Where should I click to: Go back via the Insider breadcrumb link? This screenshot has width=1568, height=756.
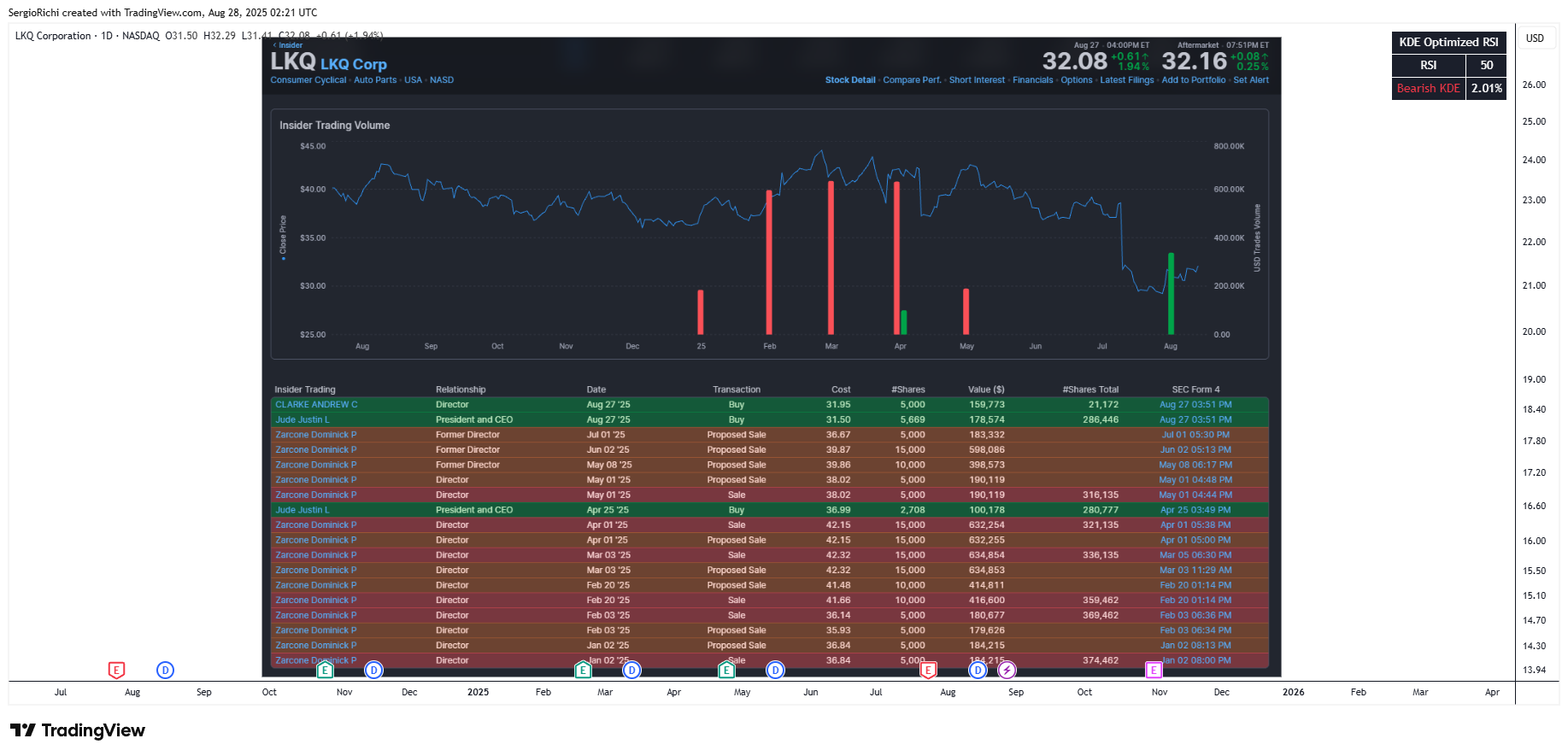click(289, 45)
